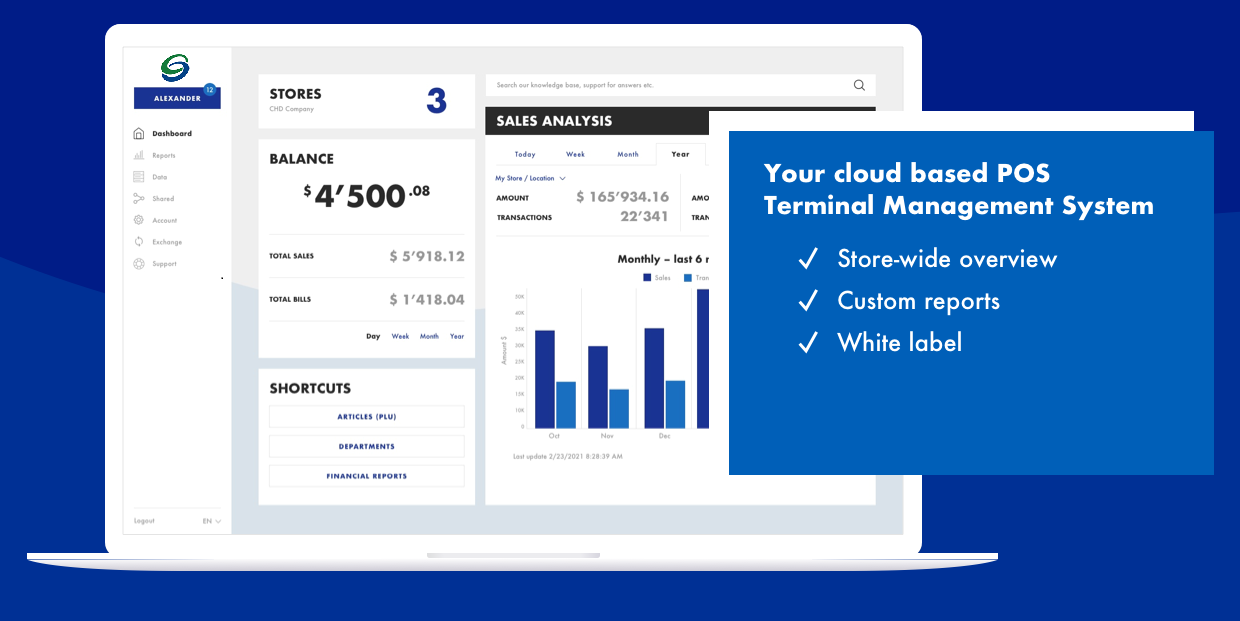
Task: Click the Account gear icon
Action: (139, 220)
